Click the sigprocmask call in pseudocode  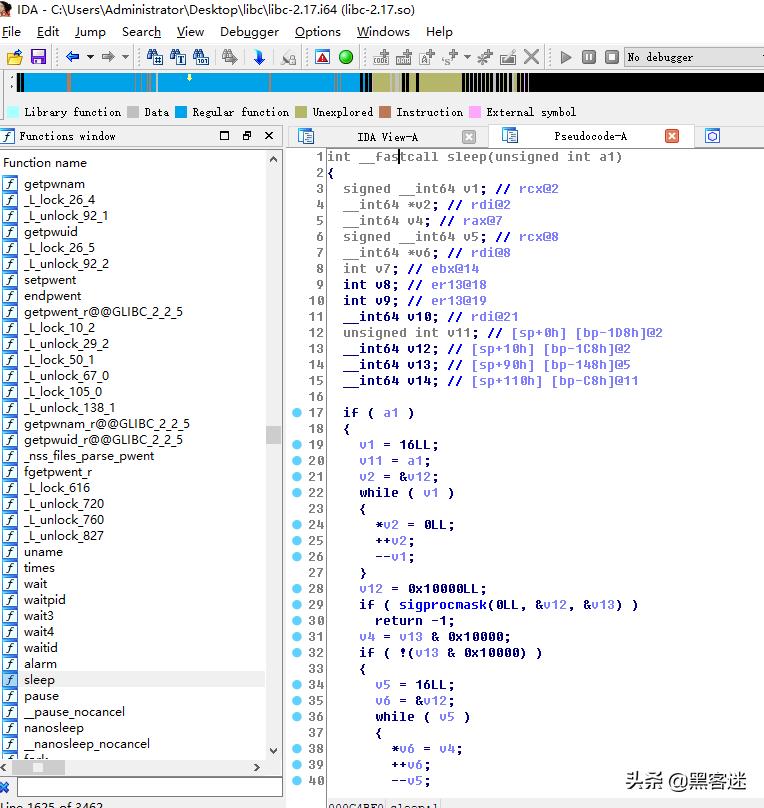tap(440, 604)
